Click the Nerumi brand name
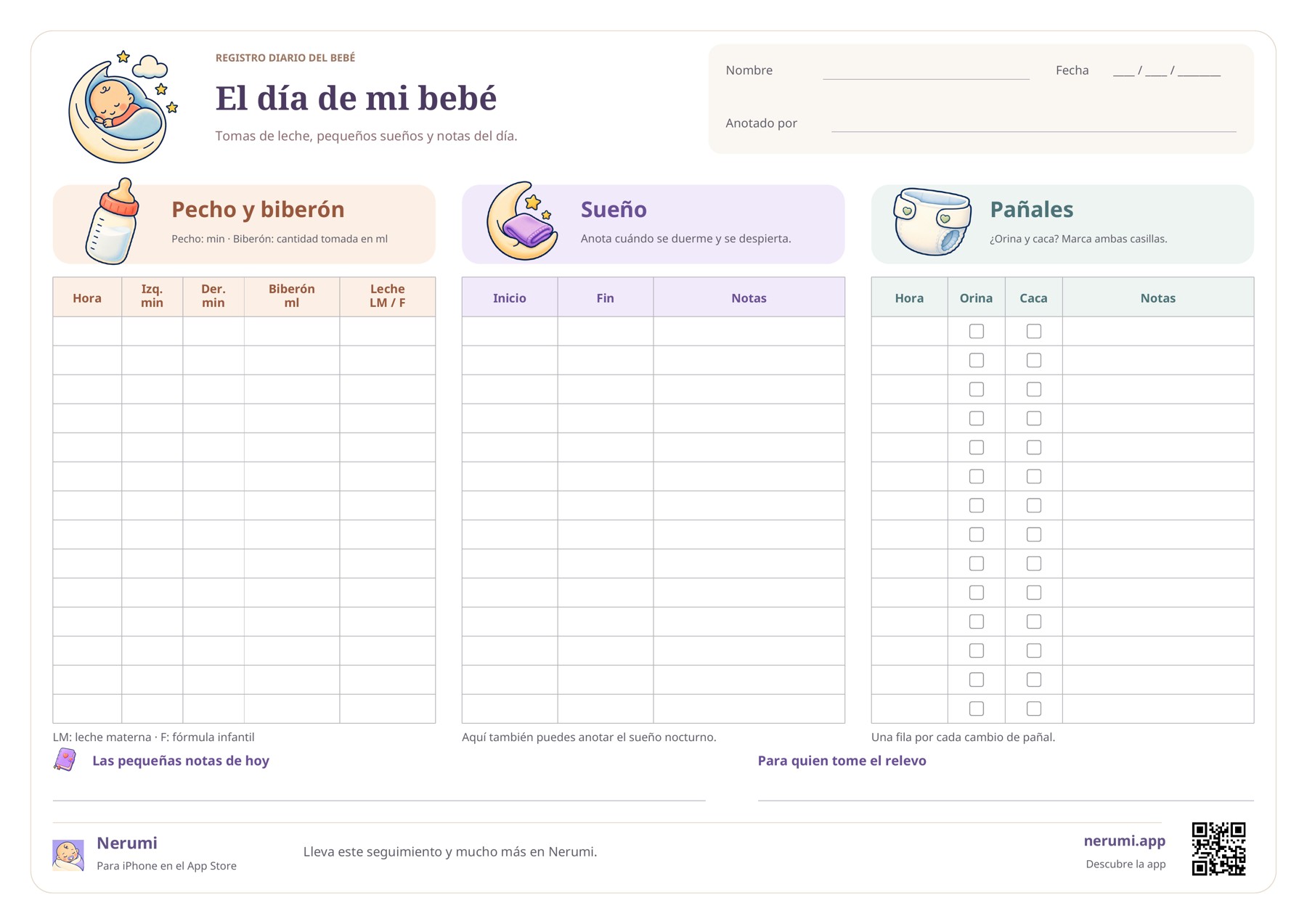This screenshot has height=924, width=1307. click(x=127, y=843)
